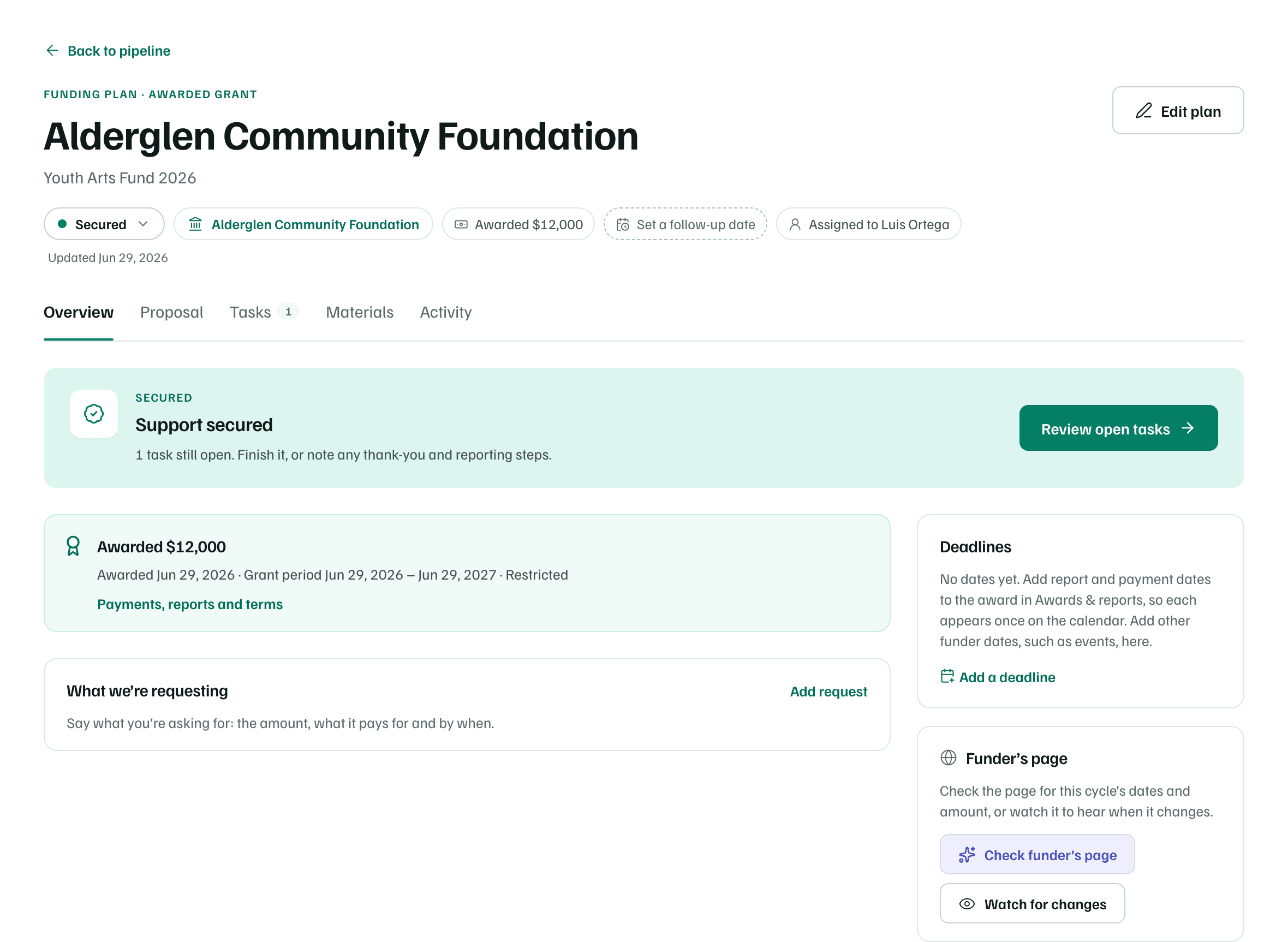Screen dimensions: 1288x942
Task: Click Set a follow-up date chip
Action: (685, 224)
